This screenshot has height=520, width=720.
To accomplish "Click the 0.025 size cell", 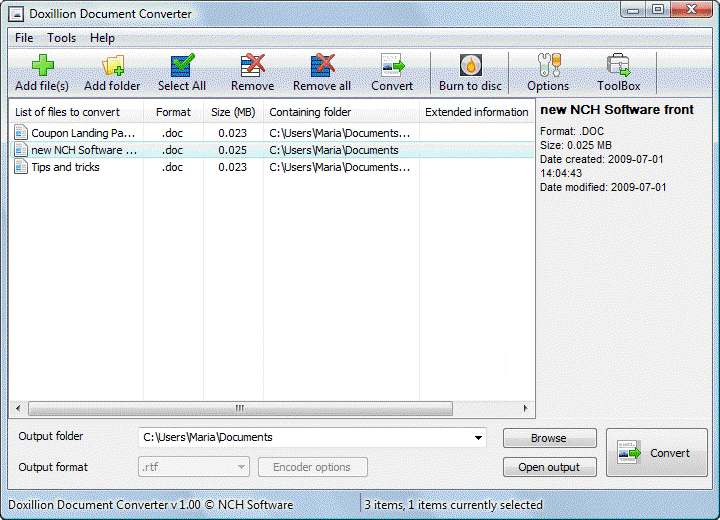I will (232, 150).
